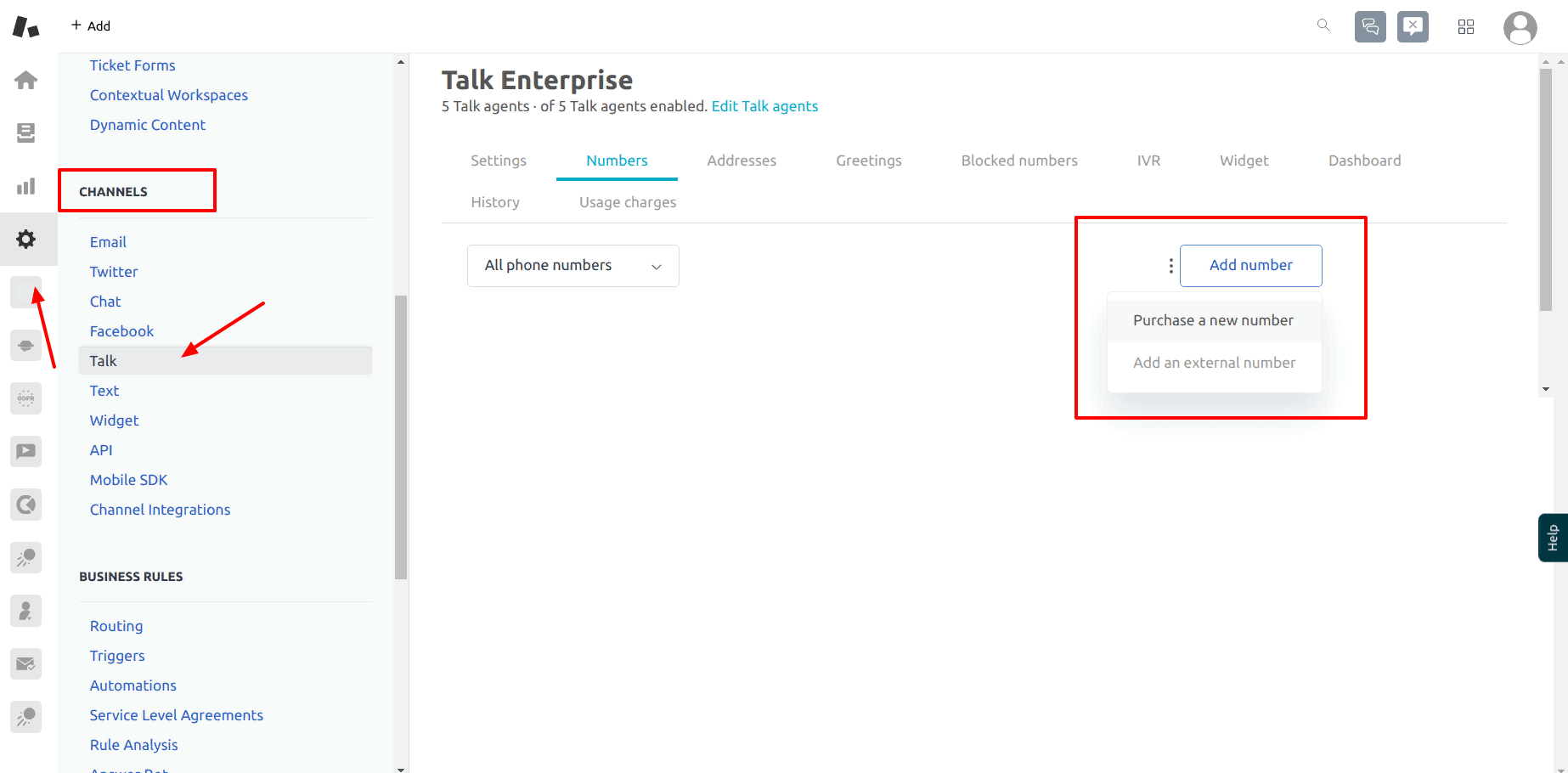Click the chat bubble with X icon
This screenshot has height=773, width=1568.
(x=1413, y=26)
